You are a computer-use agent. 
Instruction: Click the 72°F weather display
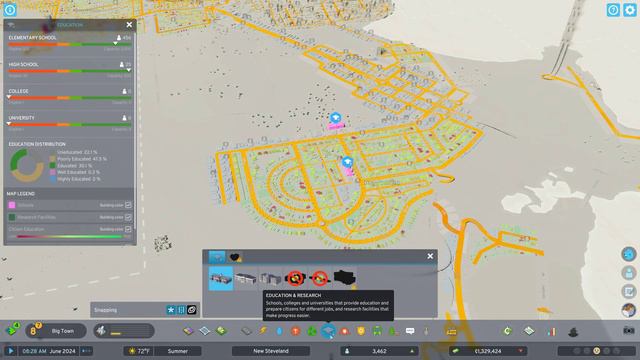[x=139, y=351]
